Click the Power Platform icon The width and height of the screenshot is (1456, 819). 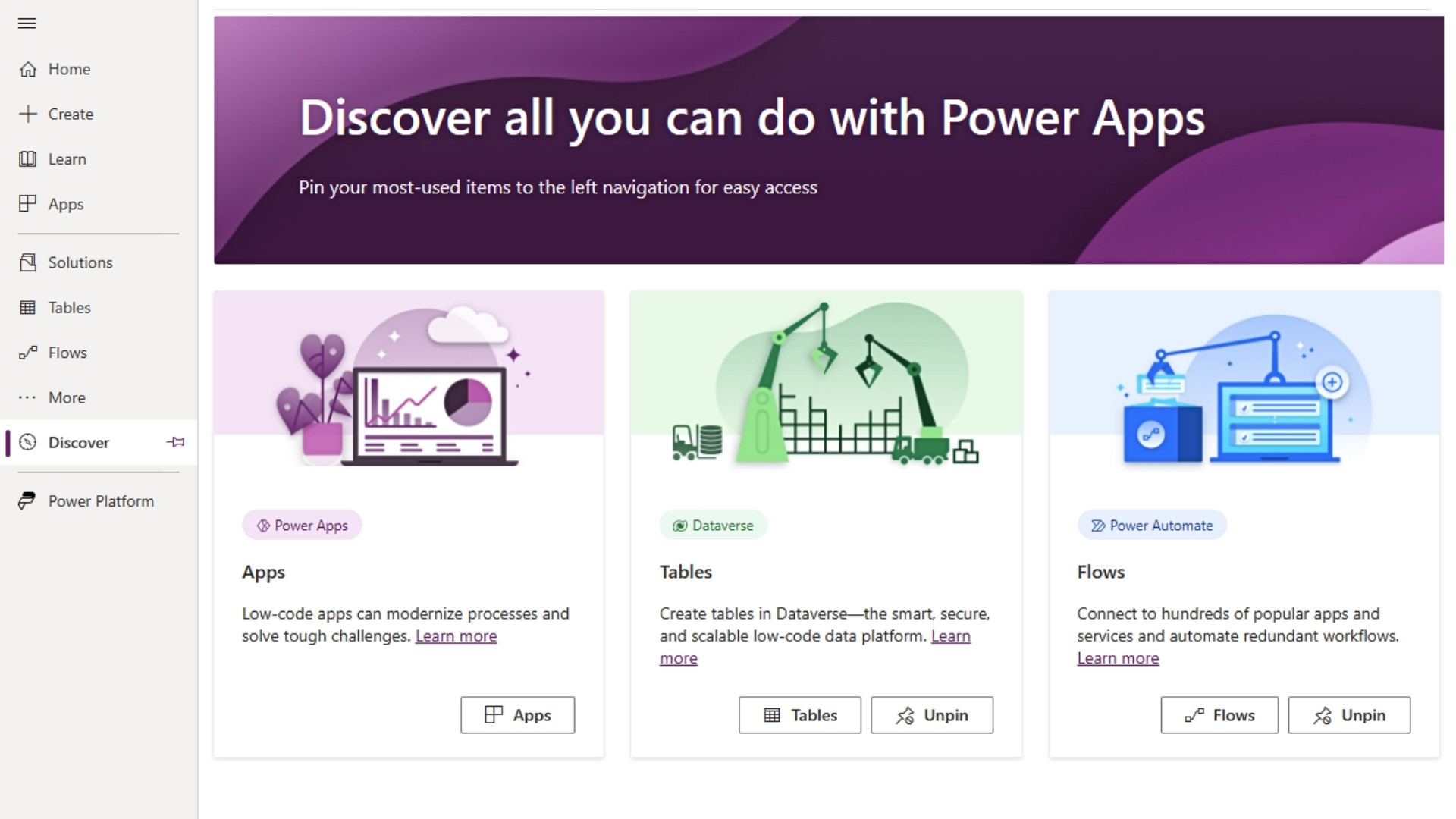point(28,500)
